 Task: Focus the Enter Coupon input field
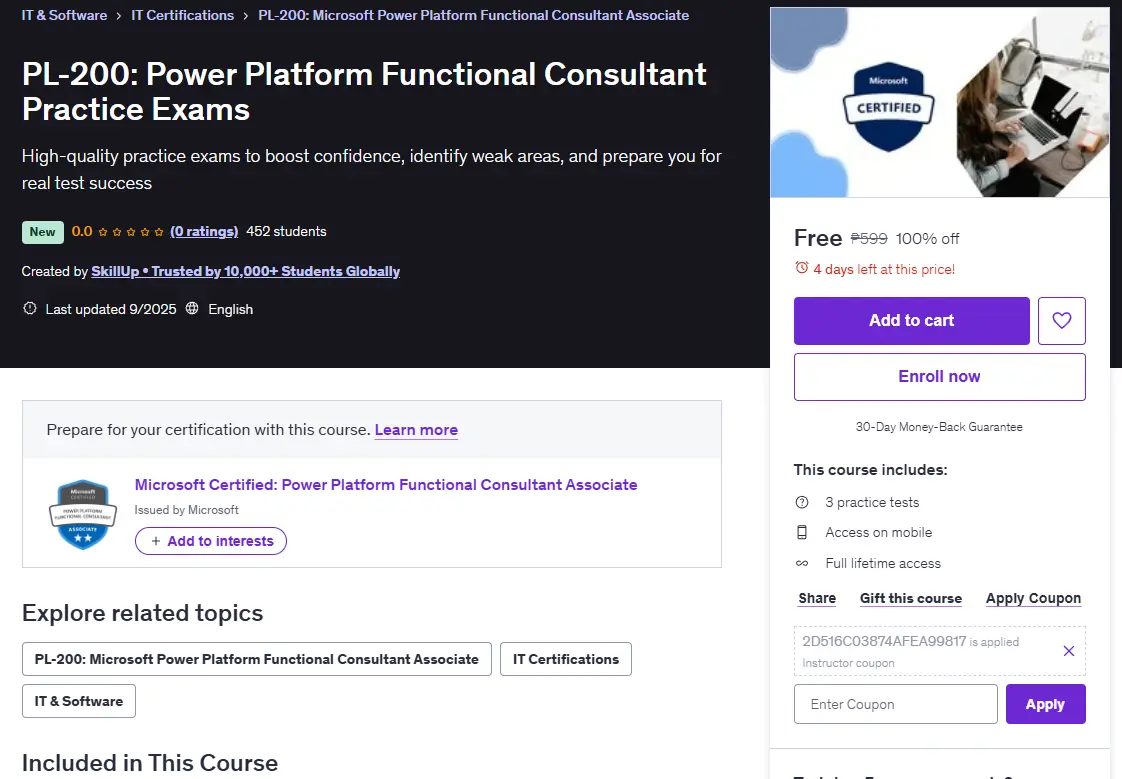pos(895,704)
